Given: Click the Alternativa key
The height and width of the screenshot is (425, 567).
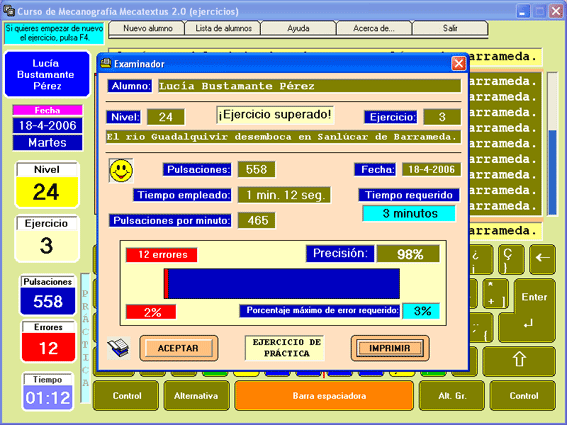Looking at the screenshot, I should 196,396.
